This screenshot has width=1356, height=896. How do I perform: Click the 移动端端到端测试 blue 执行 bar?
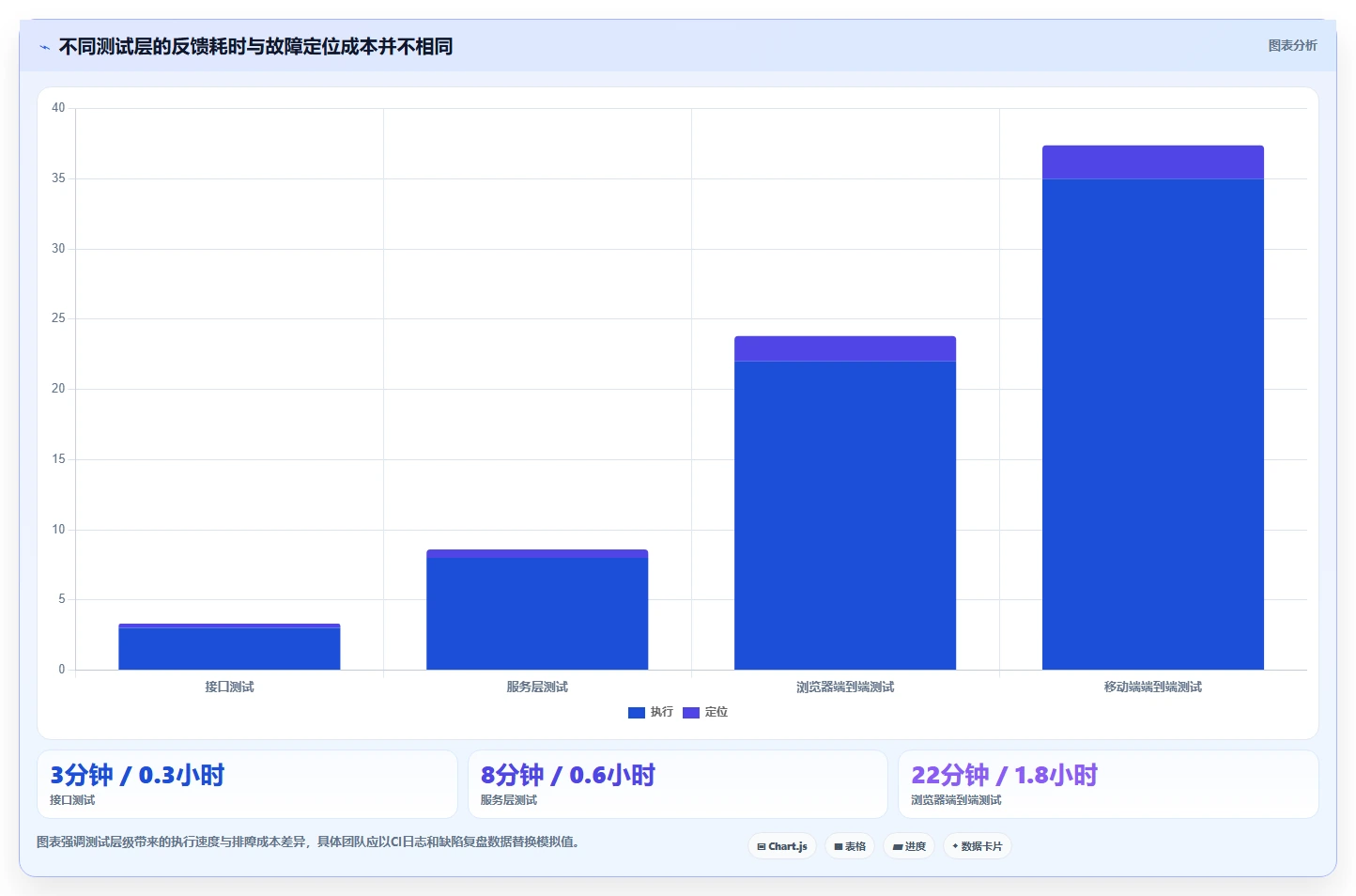point(1153,425)
